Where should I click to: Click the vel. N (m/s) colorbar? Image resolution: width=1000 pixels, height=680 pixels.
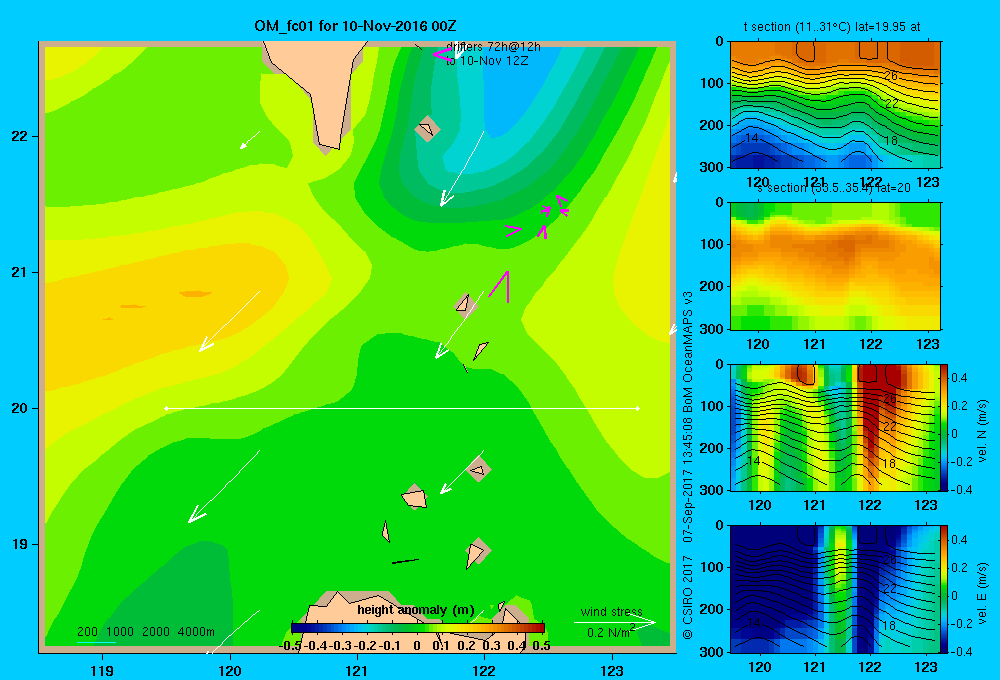point(944,427)
